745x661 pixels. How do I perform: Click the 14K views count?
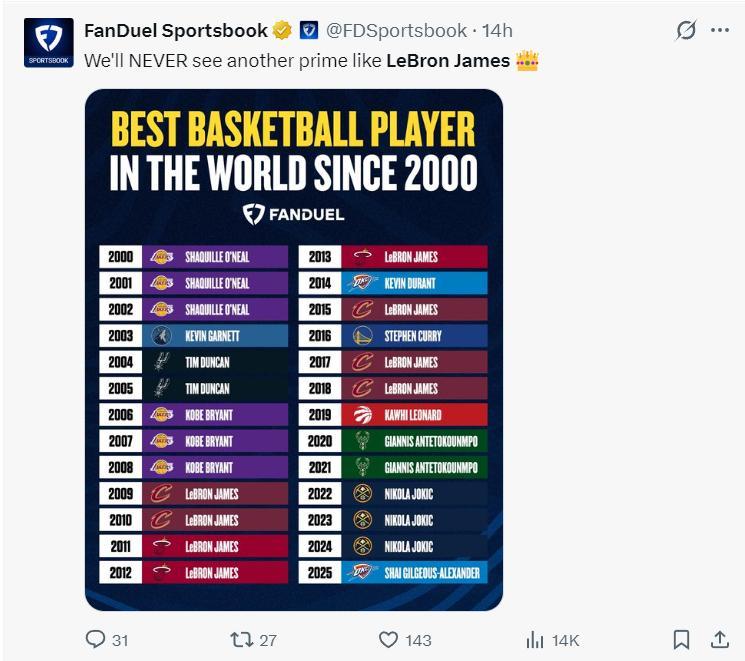pos(565,640)
